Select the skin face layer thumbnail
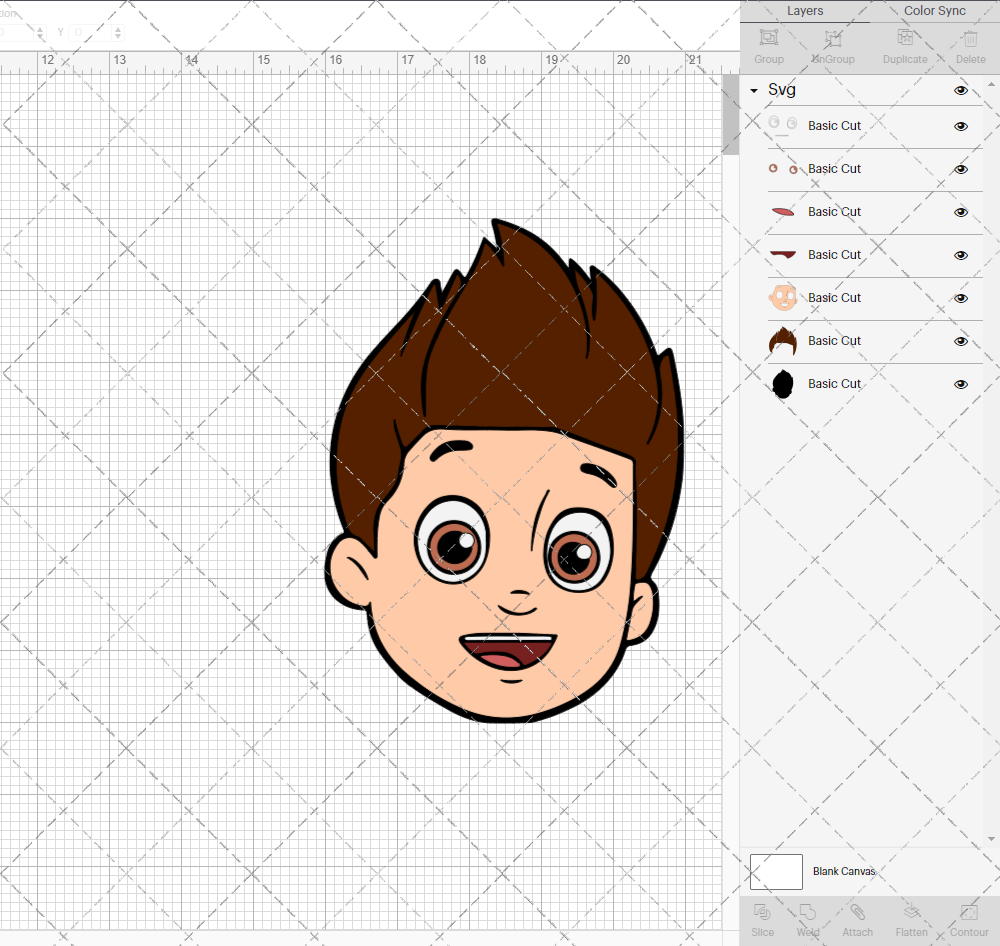The width and height of the screenshot is (1000, 946). pos(783,297)
